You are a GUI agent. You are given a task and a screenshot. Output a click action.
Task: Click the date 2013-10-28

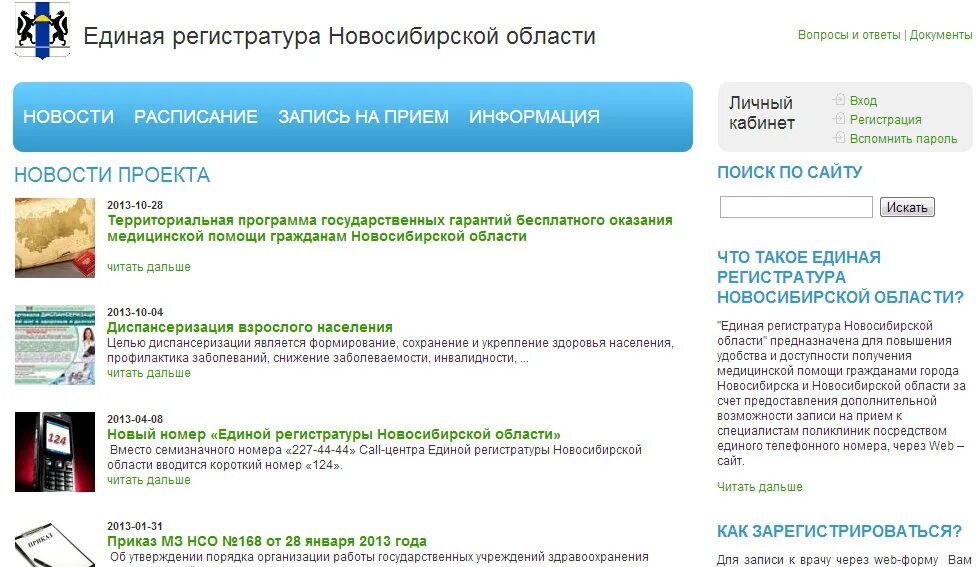135,205
